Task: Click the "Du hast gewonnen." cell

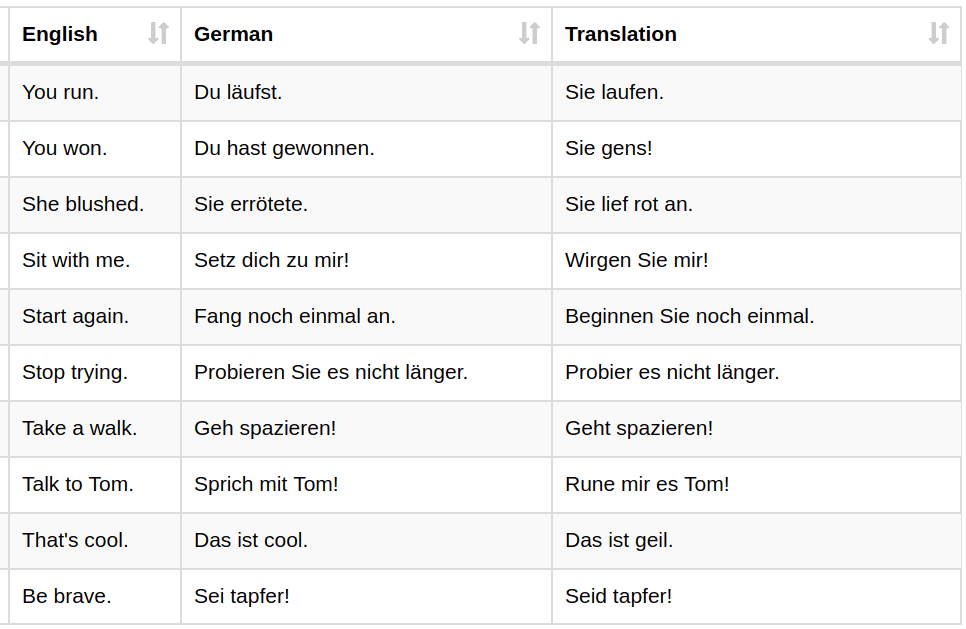Action: (284, 148)
